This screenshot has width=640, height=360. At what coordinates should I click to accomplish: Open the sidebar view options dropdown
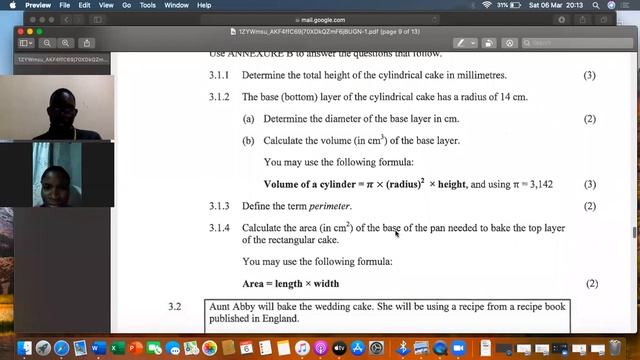(26, 43)
